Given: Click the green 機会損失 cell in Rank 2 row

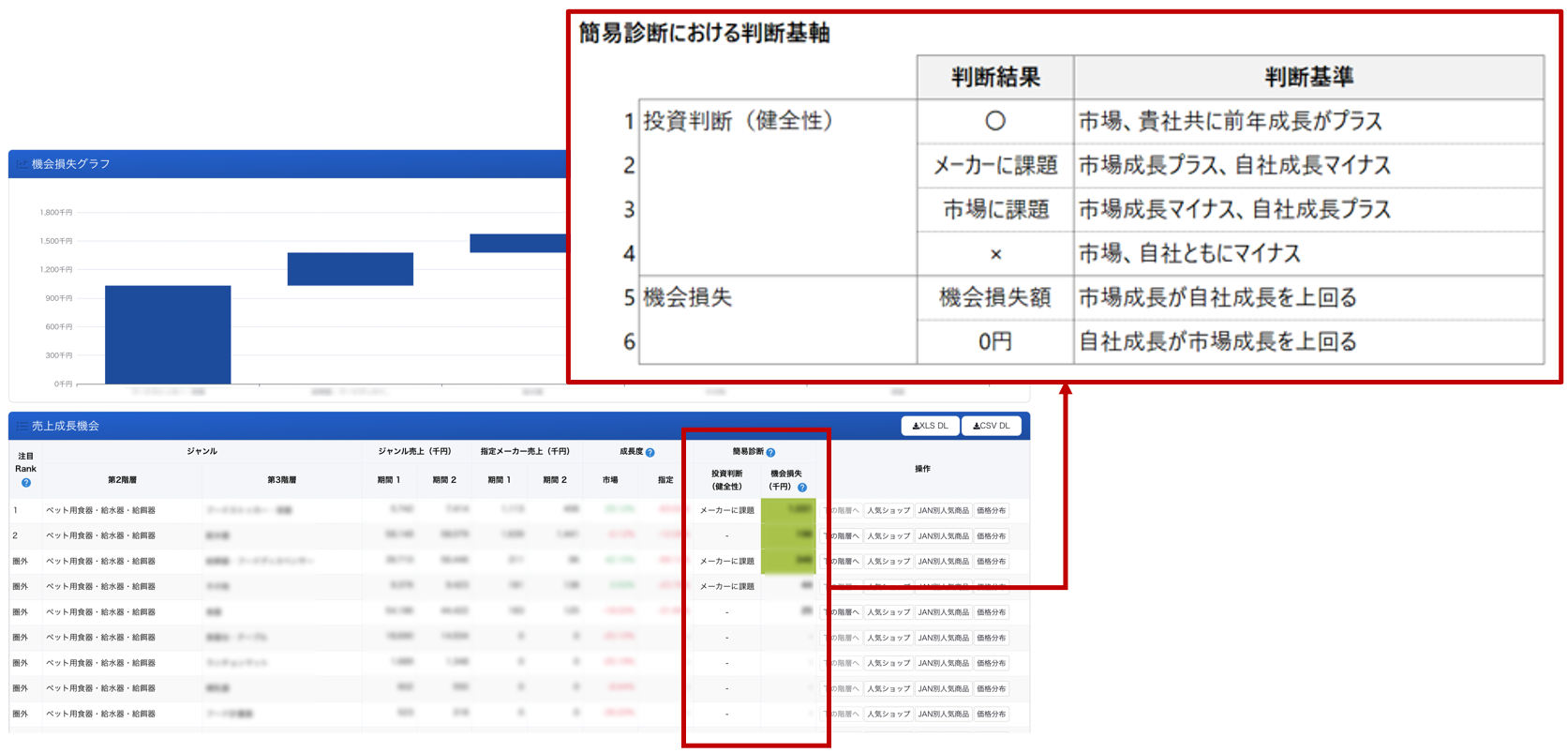Looking at the screenshot, I should pyautogui.click(x=788, y=535).
